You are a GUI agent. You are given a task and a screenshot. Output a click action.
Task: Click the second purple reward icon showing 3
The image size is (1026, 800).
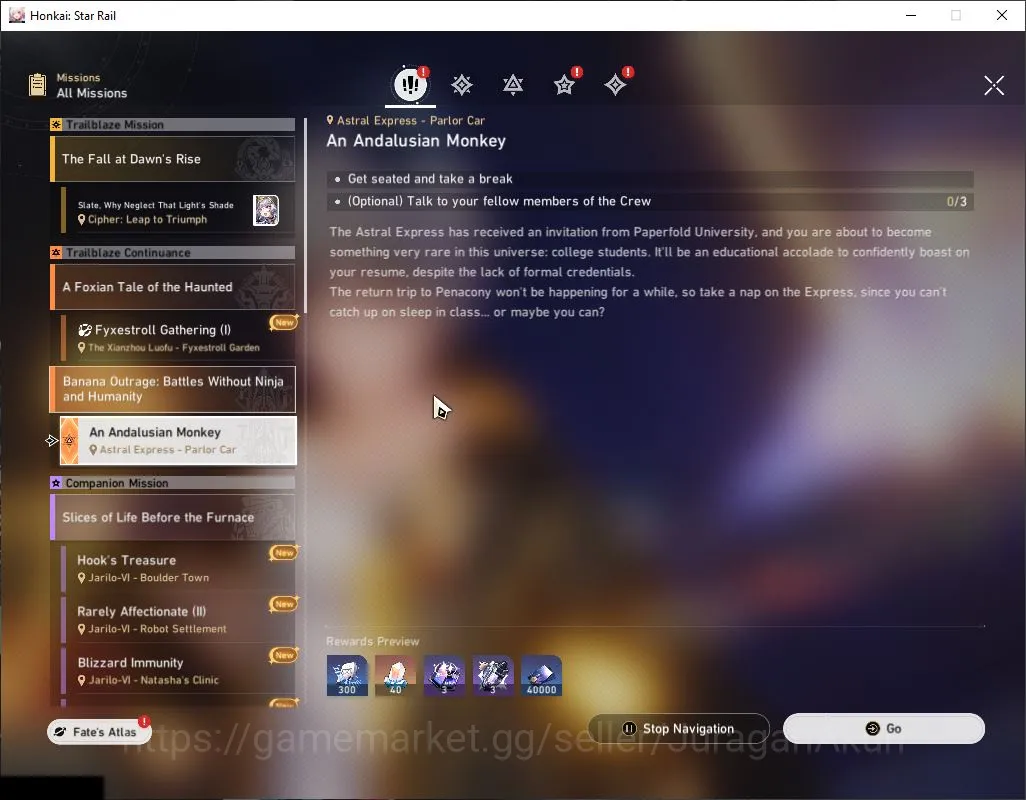pyautogui.click(x=493, y=675)
